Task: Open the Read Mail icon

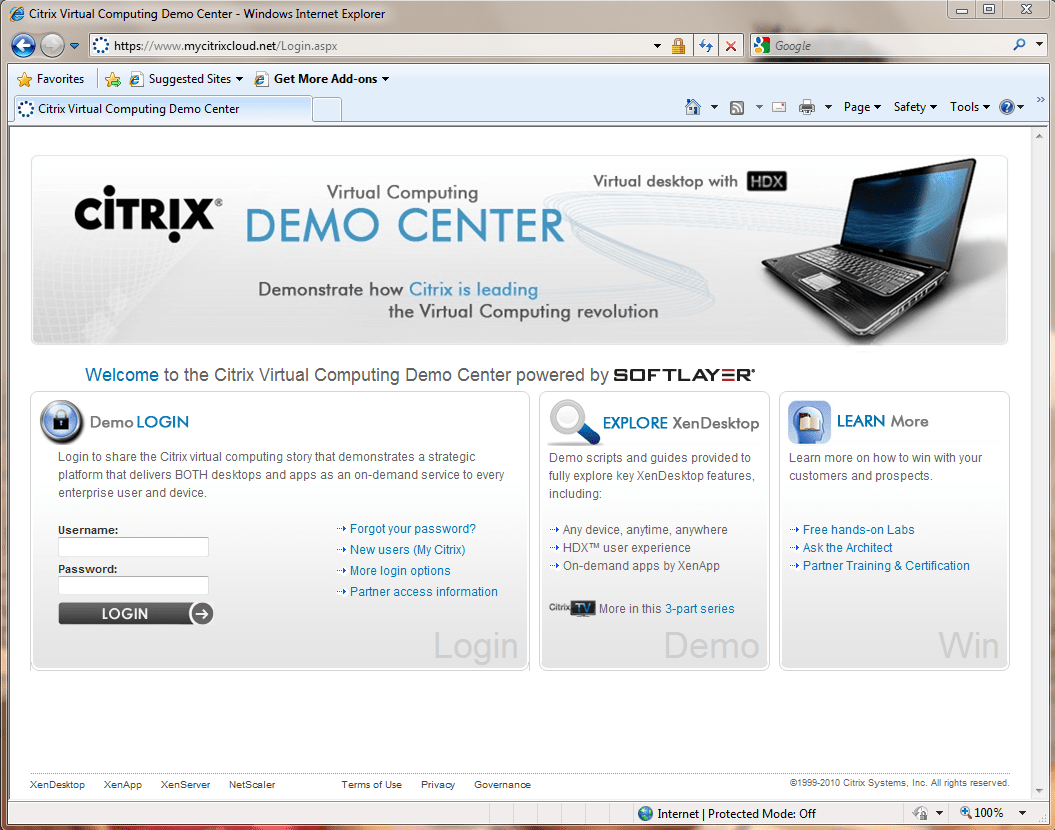Action: [778, 106]
